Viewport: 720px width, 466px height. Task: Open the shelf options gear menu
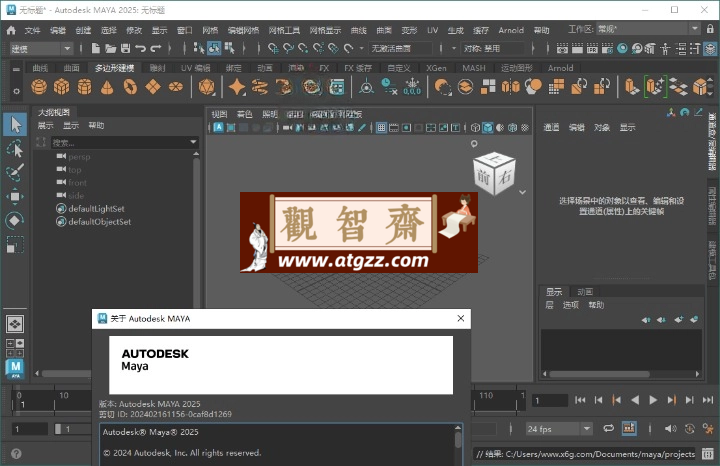[x=16, y=91]
